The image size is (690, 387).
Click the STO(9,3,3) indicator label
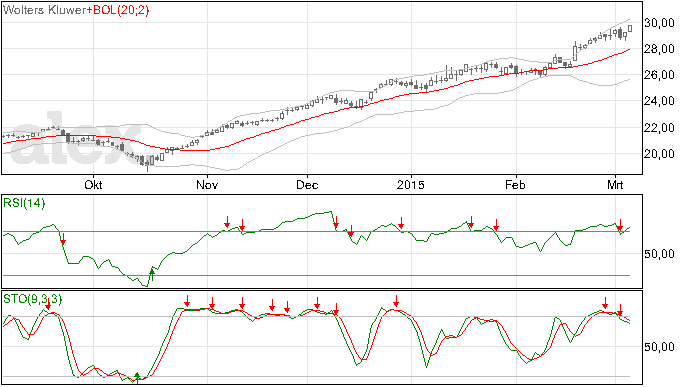pos(33,299)
